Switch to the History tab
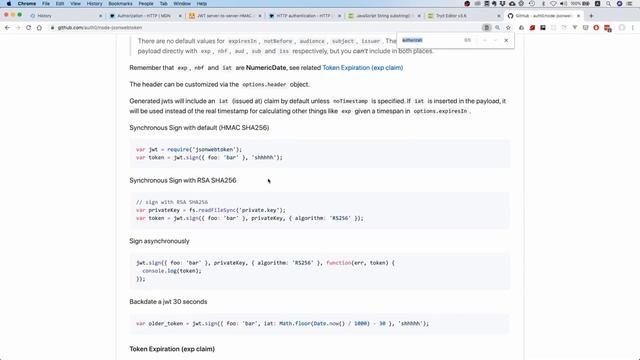Viewport: 640px width, 360px height. pos(65,16)
